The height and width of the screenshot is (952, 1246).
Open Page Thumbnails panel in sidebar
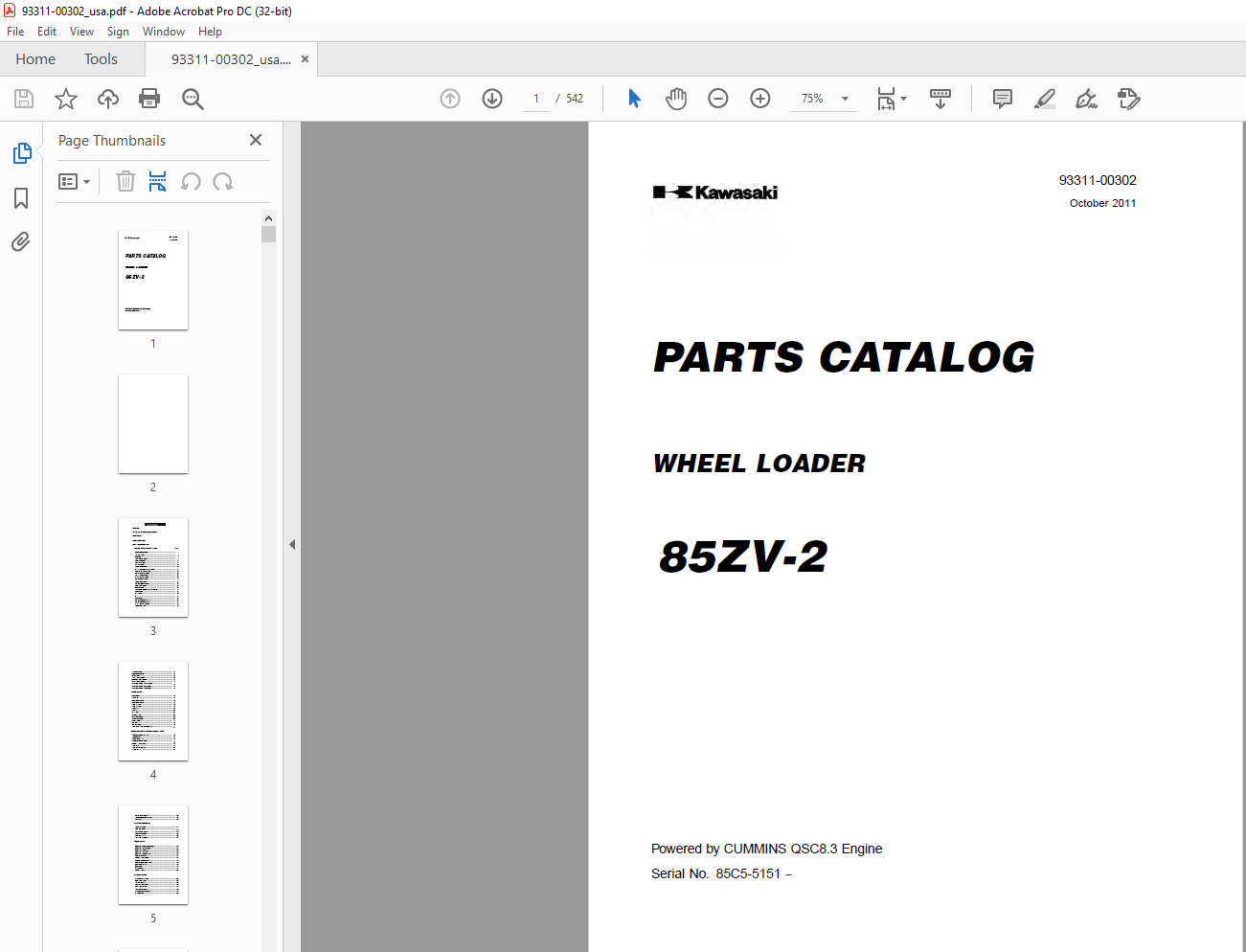click(x=22, y=153)
